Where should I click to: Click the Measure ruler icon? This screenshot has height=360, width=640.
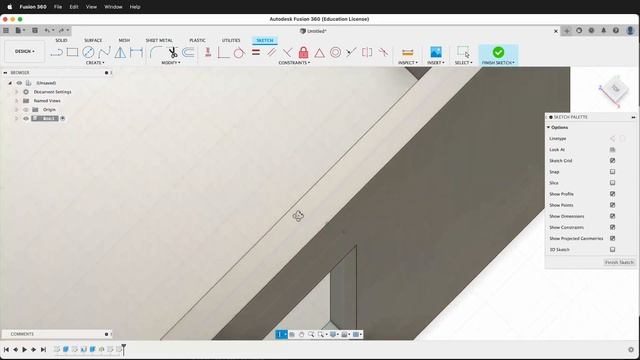tap(407, 52)
